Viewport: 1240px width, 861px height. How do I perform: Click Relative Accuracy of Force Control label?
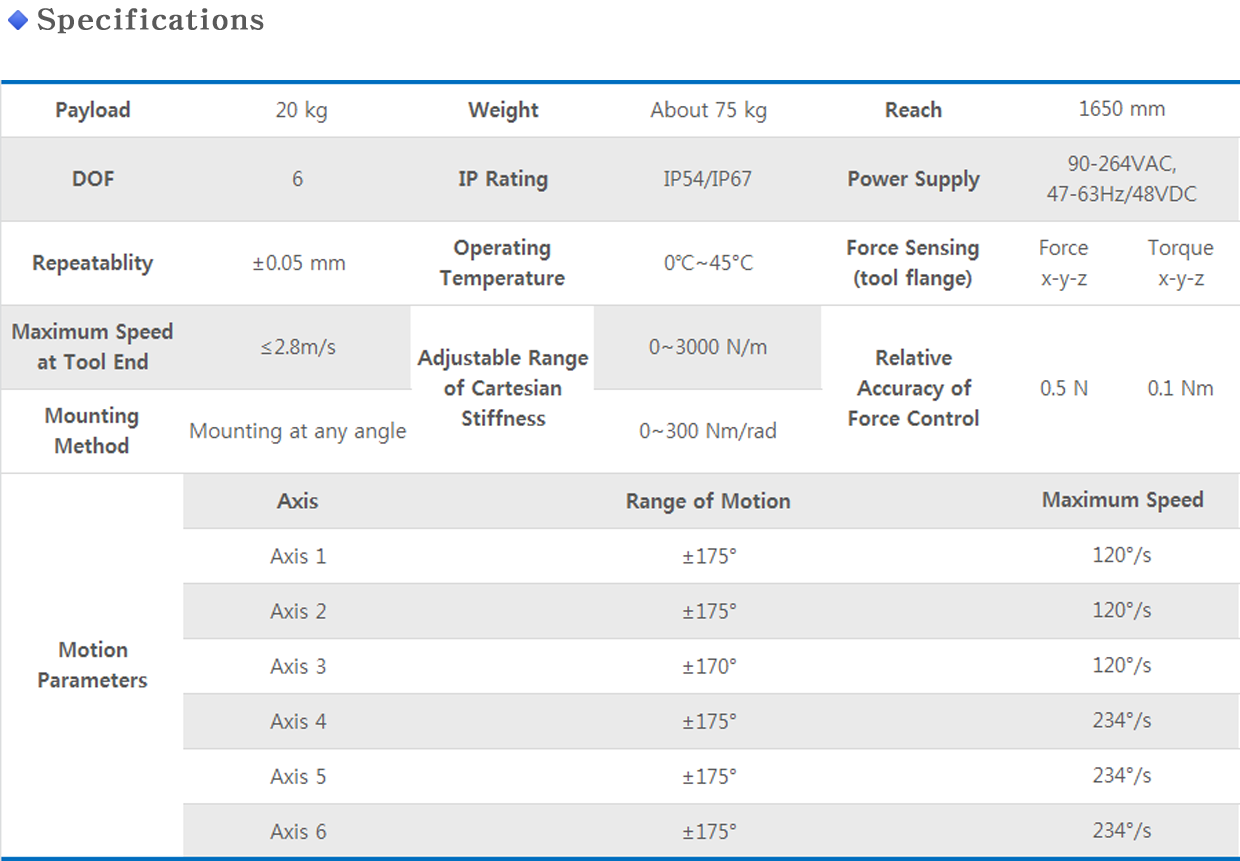913,388
